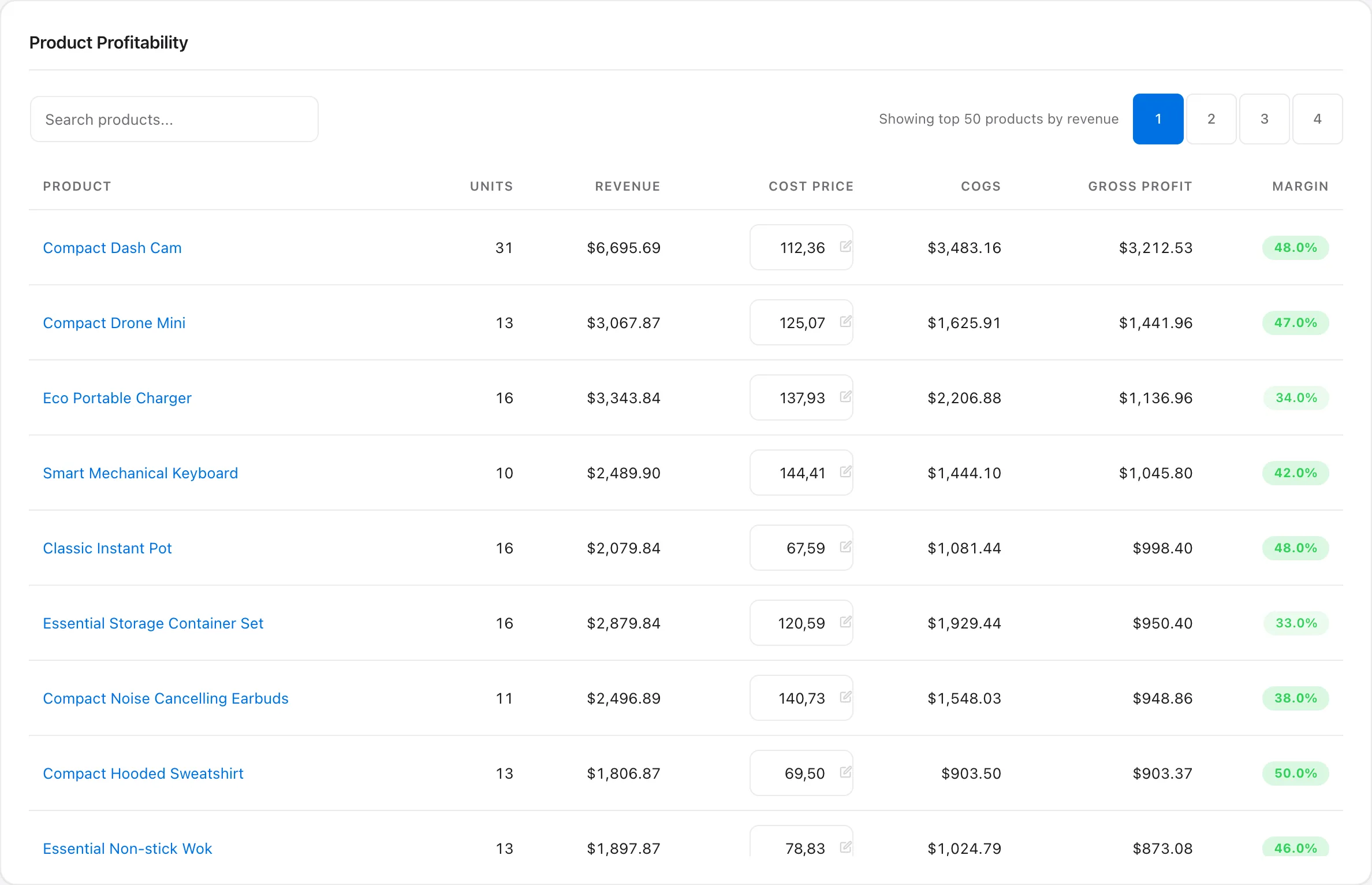The height and width of the screenshot is (885, 1372).
Task: Open Classic Instant Pot product link
Action: 107,548
